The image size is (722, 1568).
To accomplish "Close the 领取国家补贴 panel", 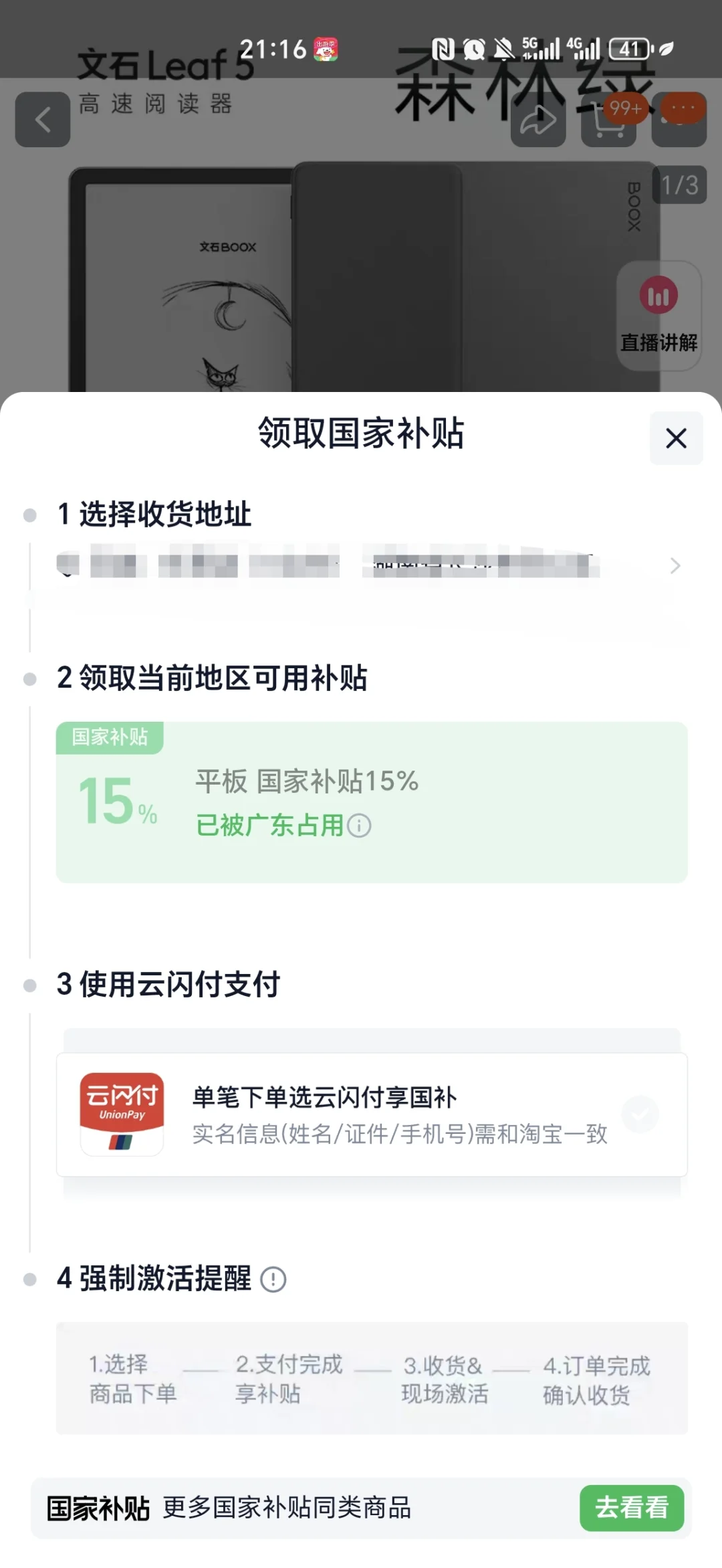I will (677, 438).
